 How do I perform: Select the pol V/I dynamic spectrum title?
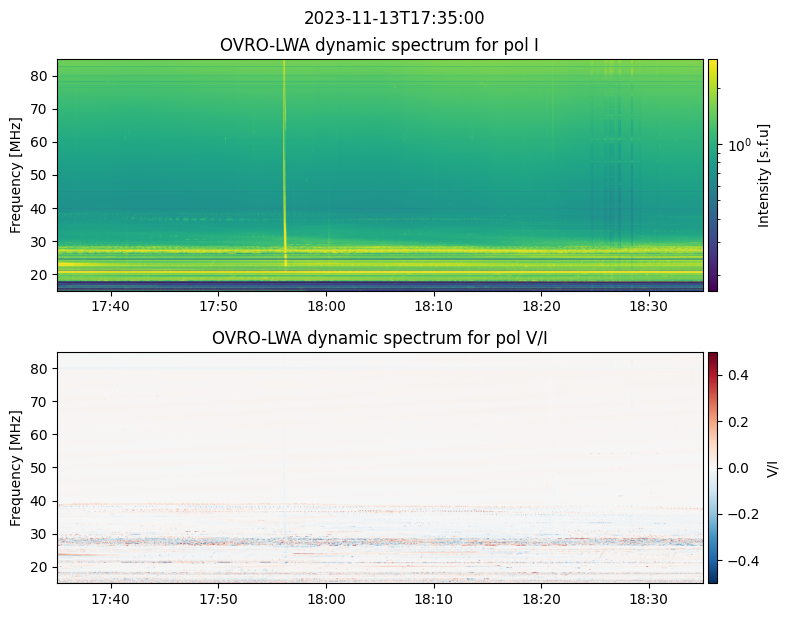[x=379, y=338]
